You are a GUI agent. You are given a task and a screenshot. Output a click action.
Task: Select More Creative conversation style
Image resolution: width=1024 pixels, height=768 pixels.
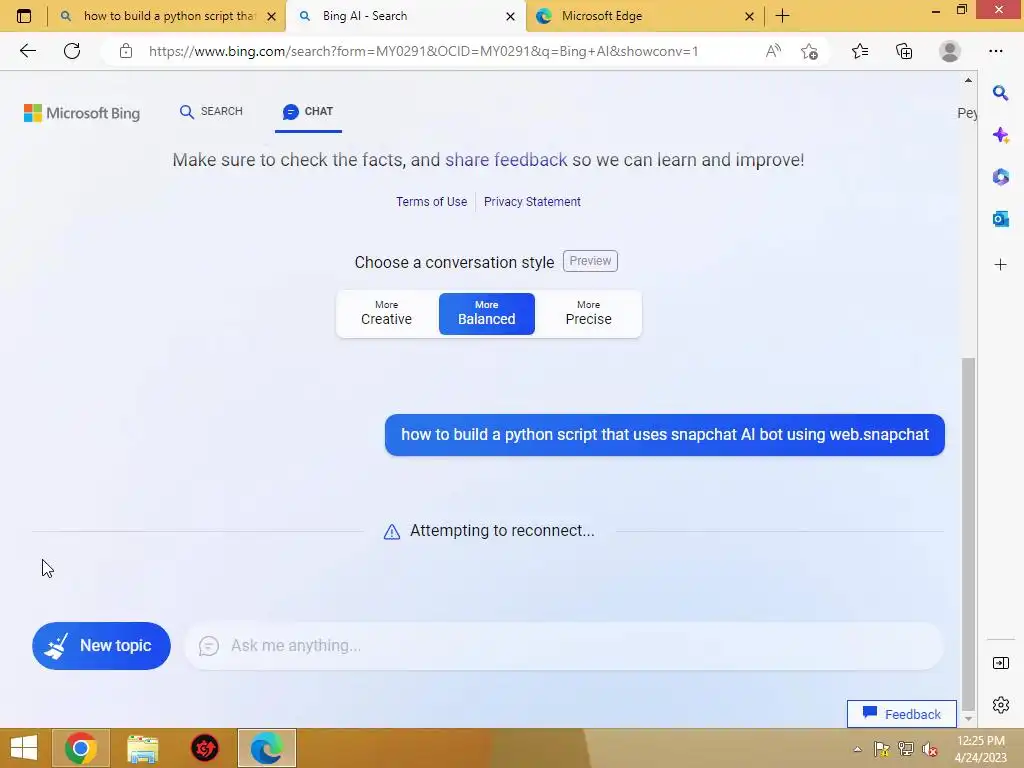tap(387, 313)
